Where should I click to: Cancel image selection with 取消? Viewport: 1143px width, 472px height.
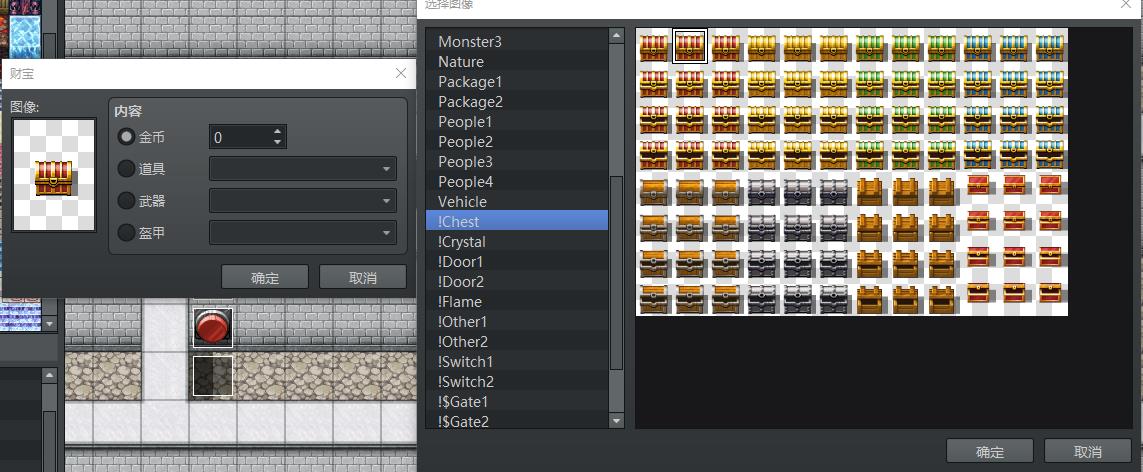tap(1088, 451)
